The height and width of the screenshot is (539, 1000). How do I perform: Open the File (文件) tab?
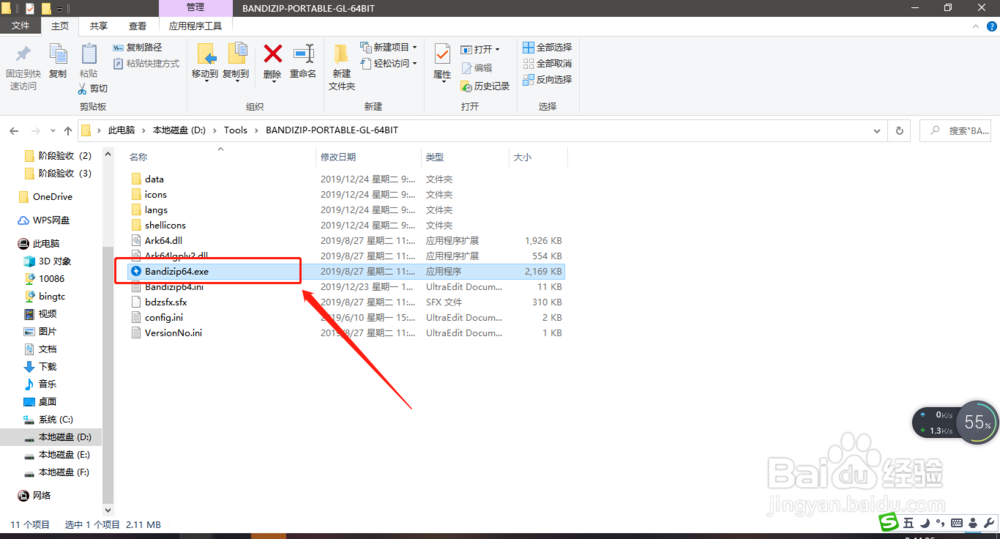(x=20, y=26)
